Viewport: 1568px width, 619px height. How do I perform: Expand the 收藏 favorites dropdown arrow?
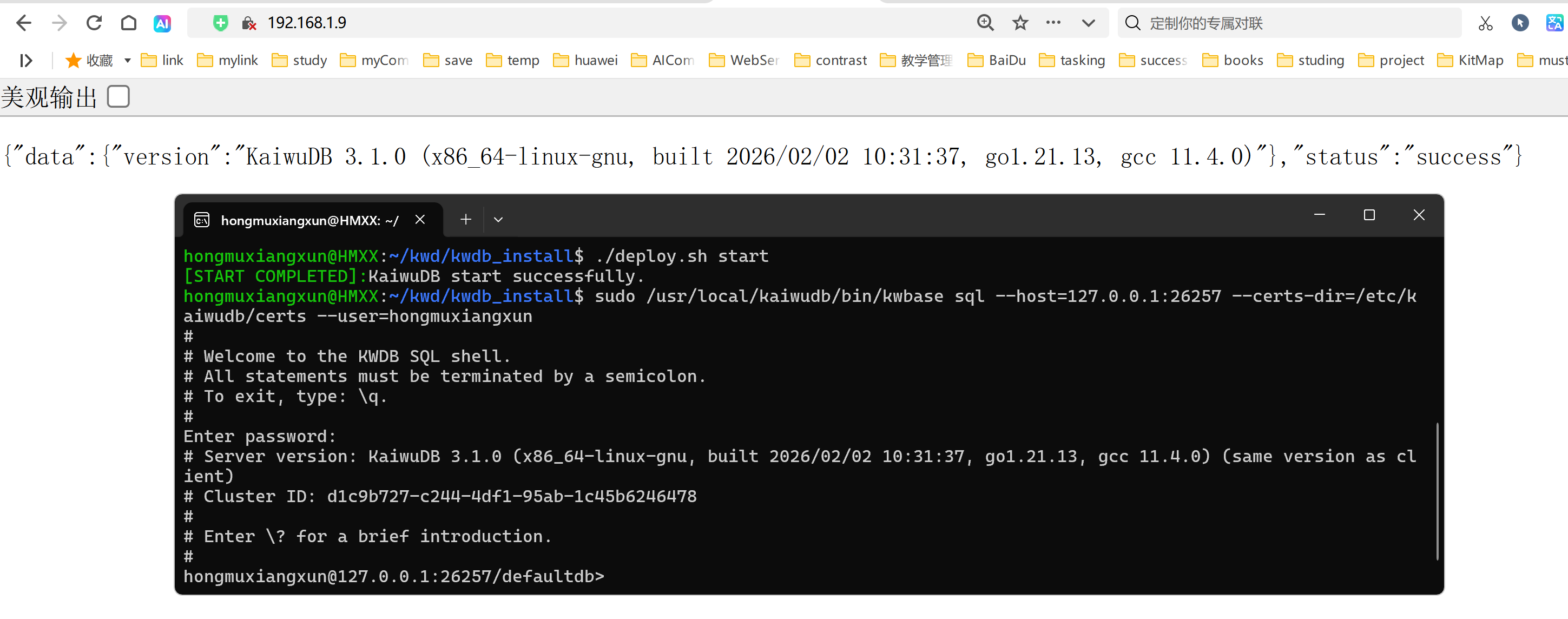(x=127, y=60)
